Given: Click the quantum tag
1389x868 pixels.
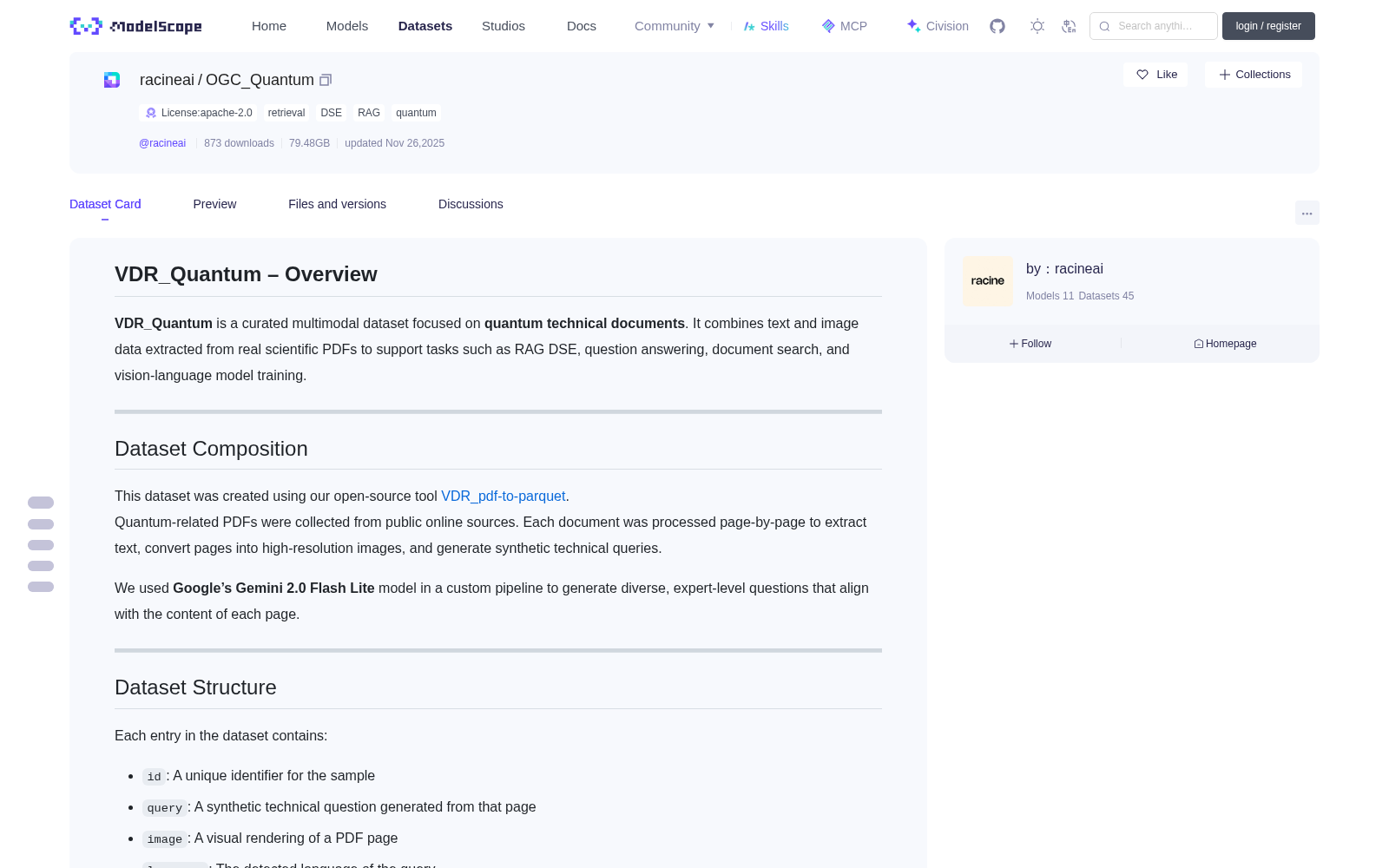Looking at the screenshot, I should pyautogui.click(x=416, y=113).
